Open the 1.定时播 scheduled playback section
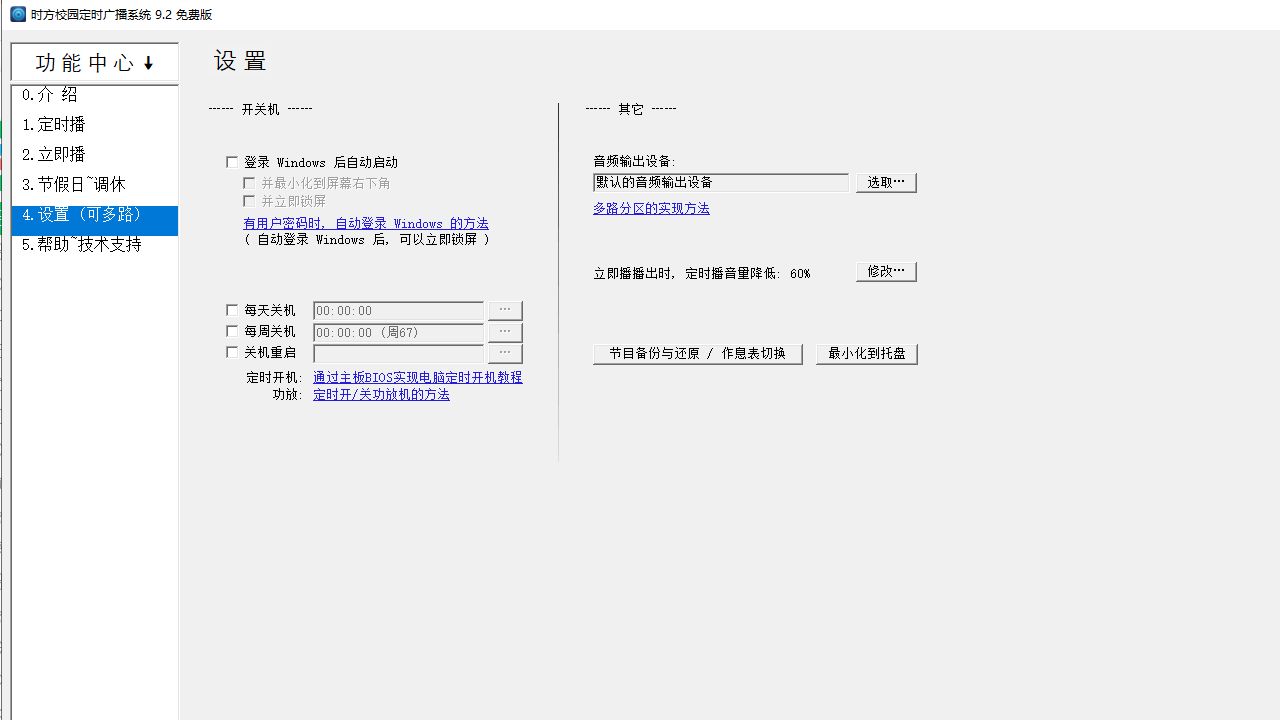Viewport: 1280px width, 720px height. [x=54, y=124]
